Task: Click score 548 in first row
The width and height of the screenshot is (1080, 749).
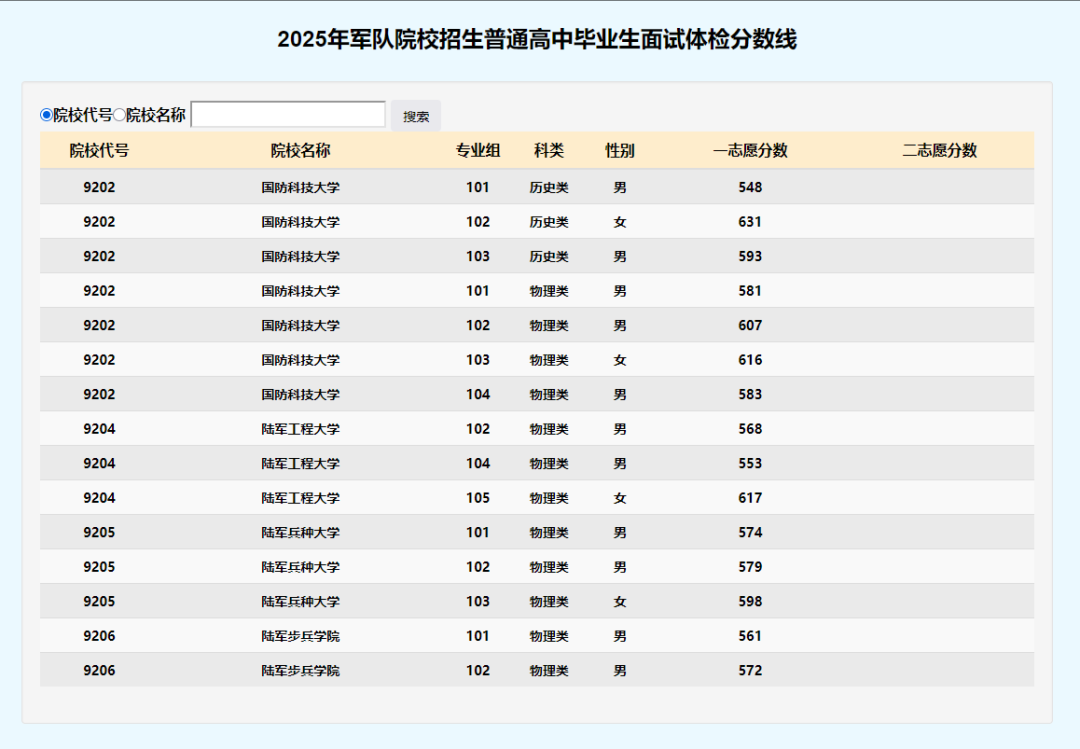Action: point(750,187)
